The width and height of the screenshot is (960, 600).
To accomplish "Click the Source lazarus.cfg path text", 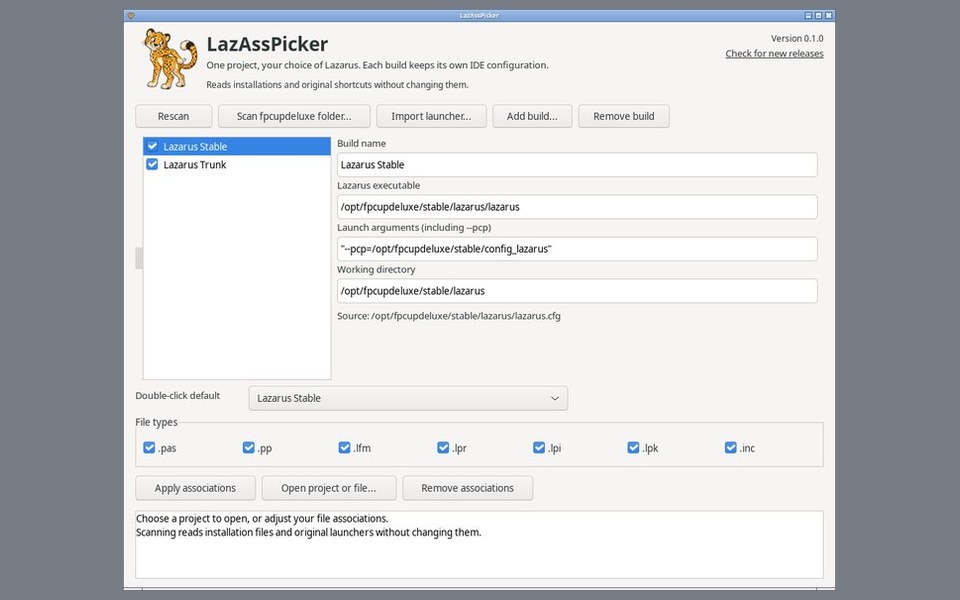I will point(449,316).
